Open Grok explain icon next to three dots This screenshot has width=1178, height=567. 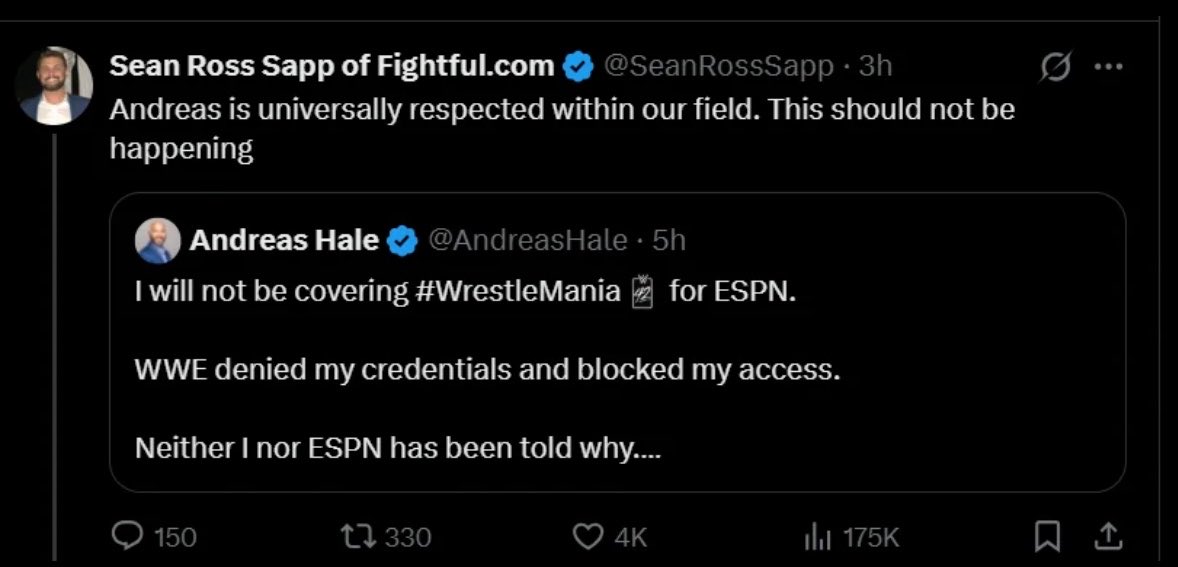point(1056,68)
